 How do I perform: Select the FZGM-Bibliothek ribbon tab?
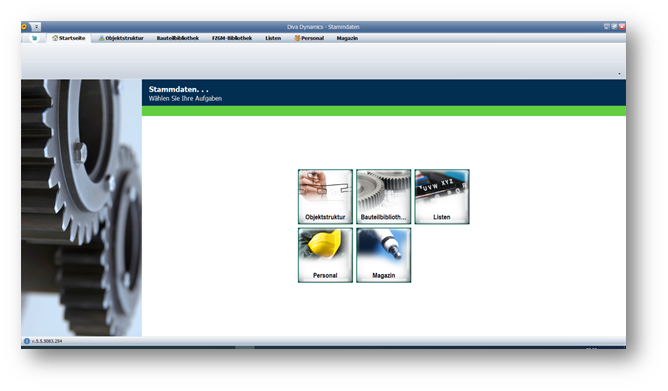[232, 38]
